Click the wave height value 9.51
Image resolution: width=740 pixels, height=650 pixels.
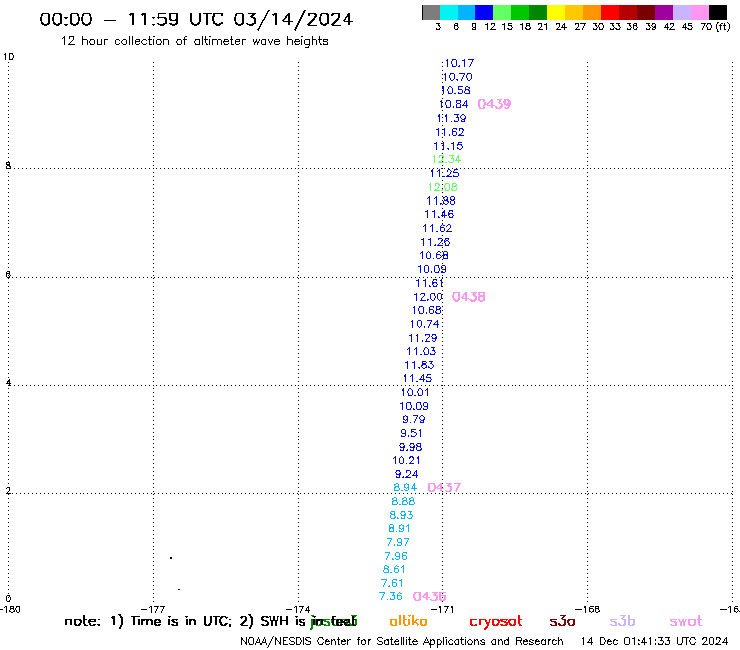(x=412, y=433)
